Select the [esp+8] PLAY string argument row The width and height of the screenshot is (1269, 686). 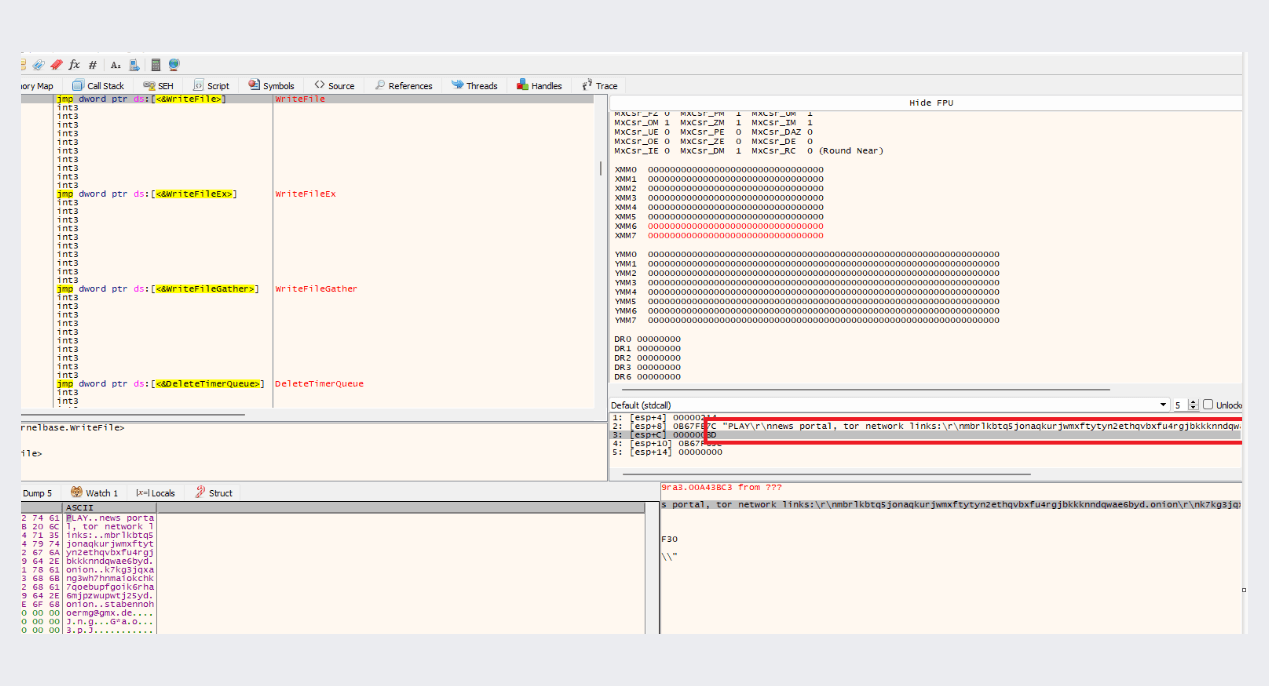pyautogui.click(x=926, y=426)
